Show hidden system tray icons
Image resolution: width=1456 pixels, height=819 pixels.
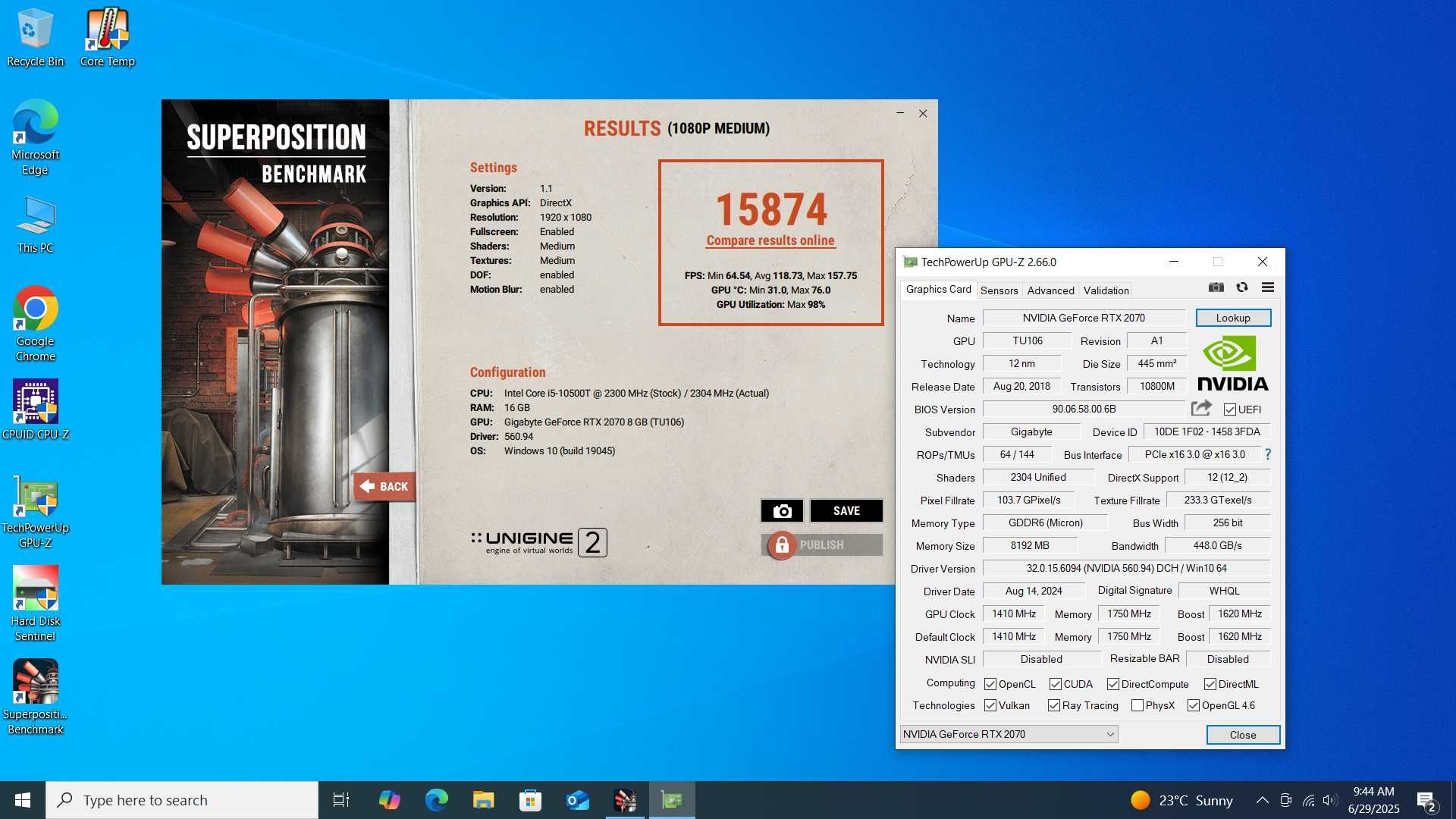(1262, 800)
